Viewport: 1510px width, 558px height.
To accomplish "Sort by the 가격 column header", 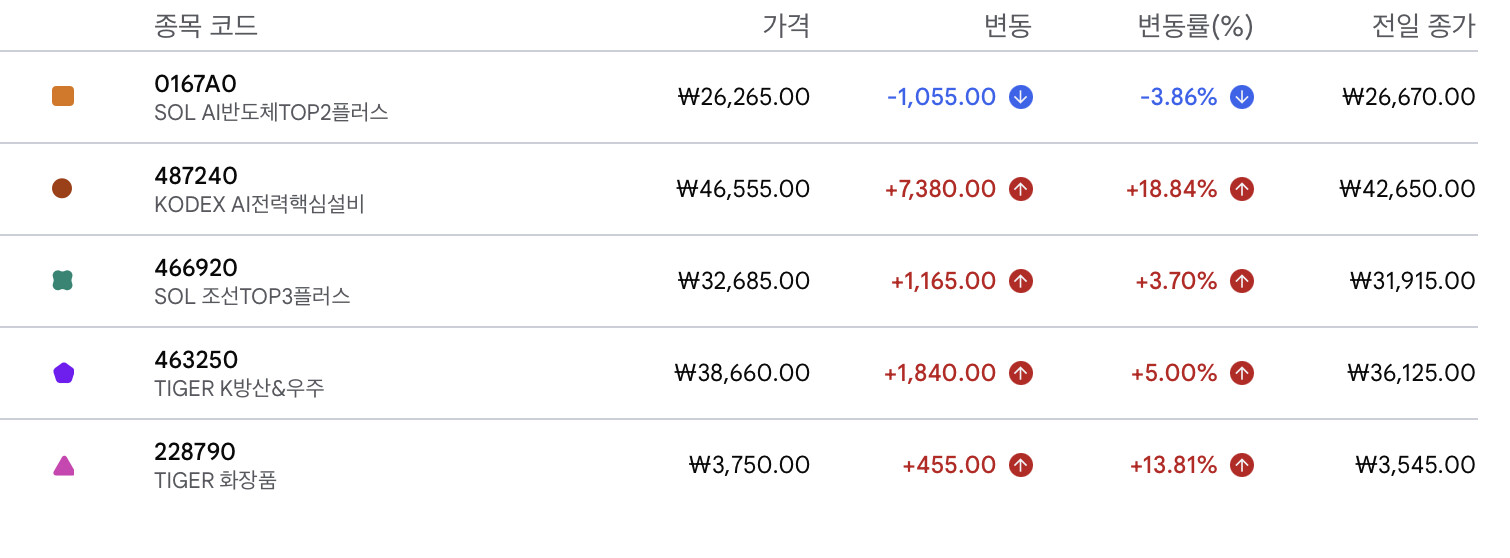I will (x=786, y=26).
